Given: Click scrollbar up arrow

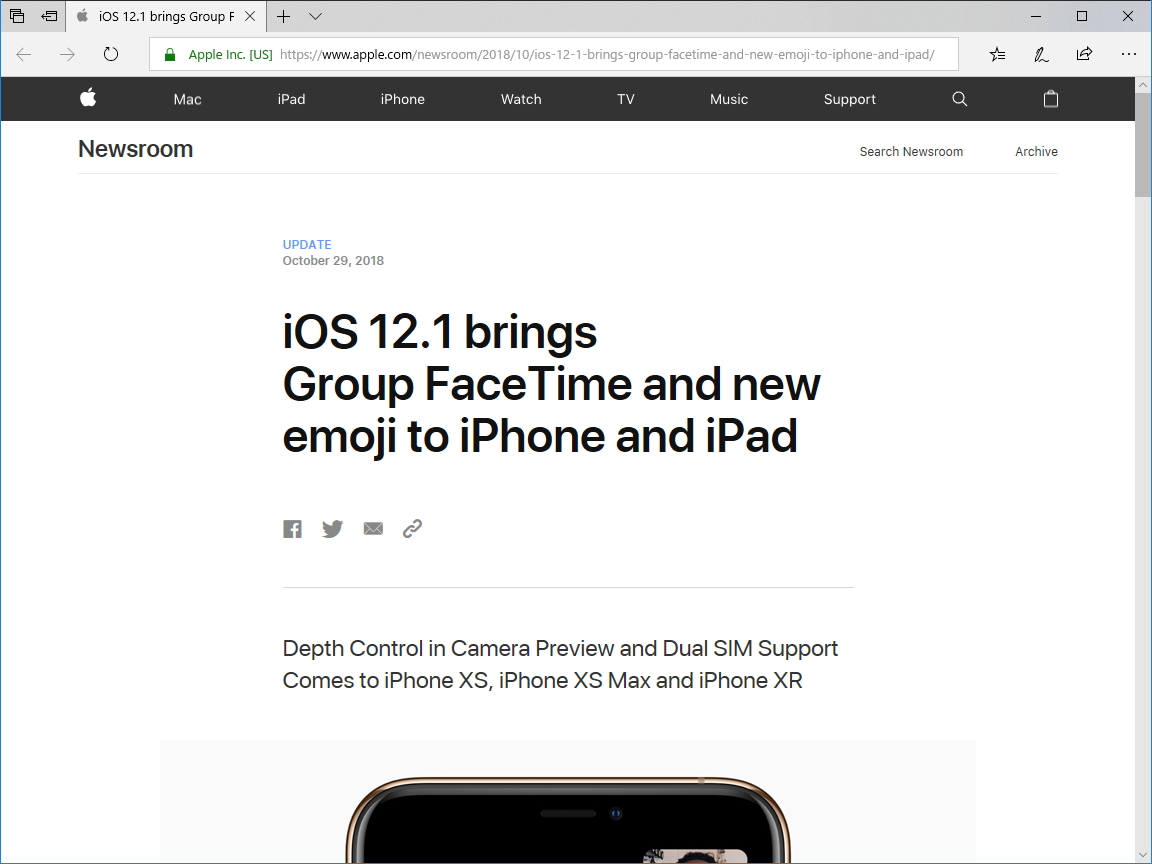Looking at the screenshot, I should pyautogui.click(x=1142, y=84).
